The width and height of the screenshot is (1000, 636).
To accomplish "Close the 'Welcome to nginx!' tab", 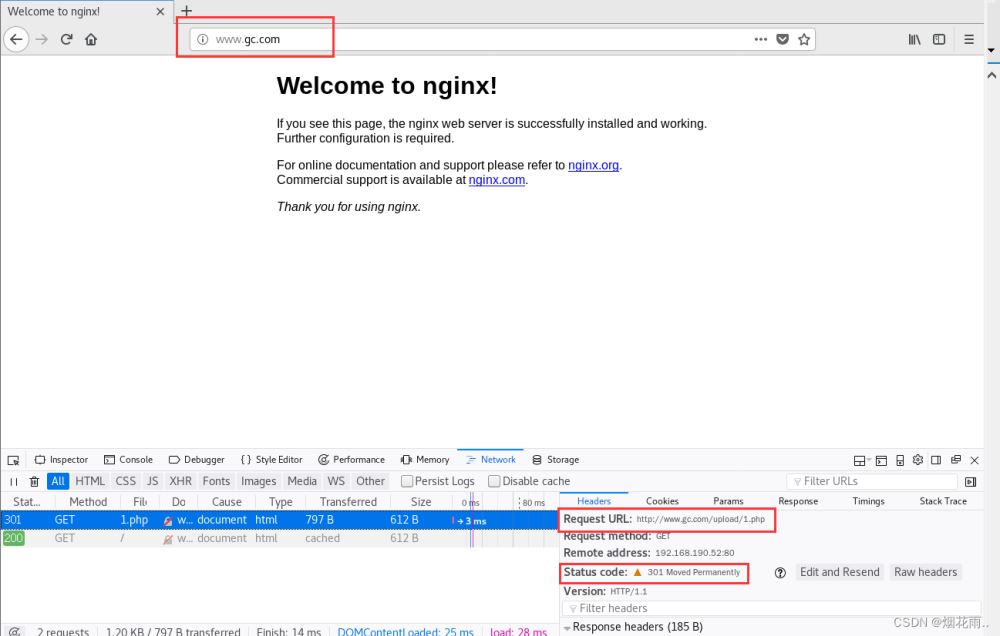I will coord(160,11).
